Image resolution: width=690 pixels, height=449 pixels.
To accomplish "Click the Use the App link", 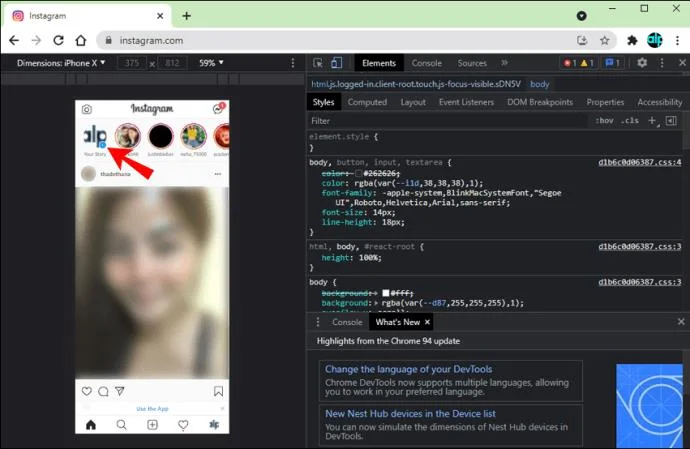I will (x=152, y=409).
